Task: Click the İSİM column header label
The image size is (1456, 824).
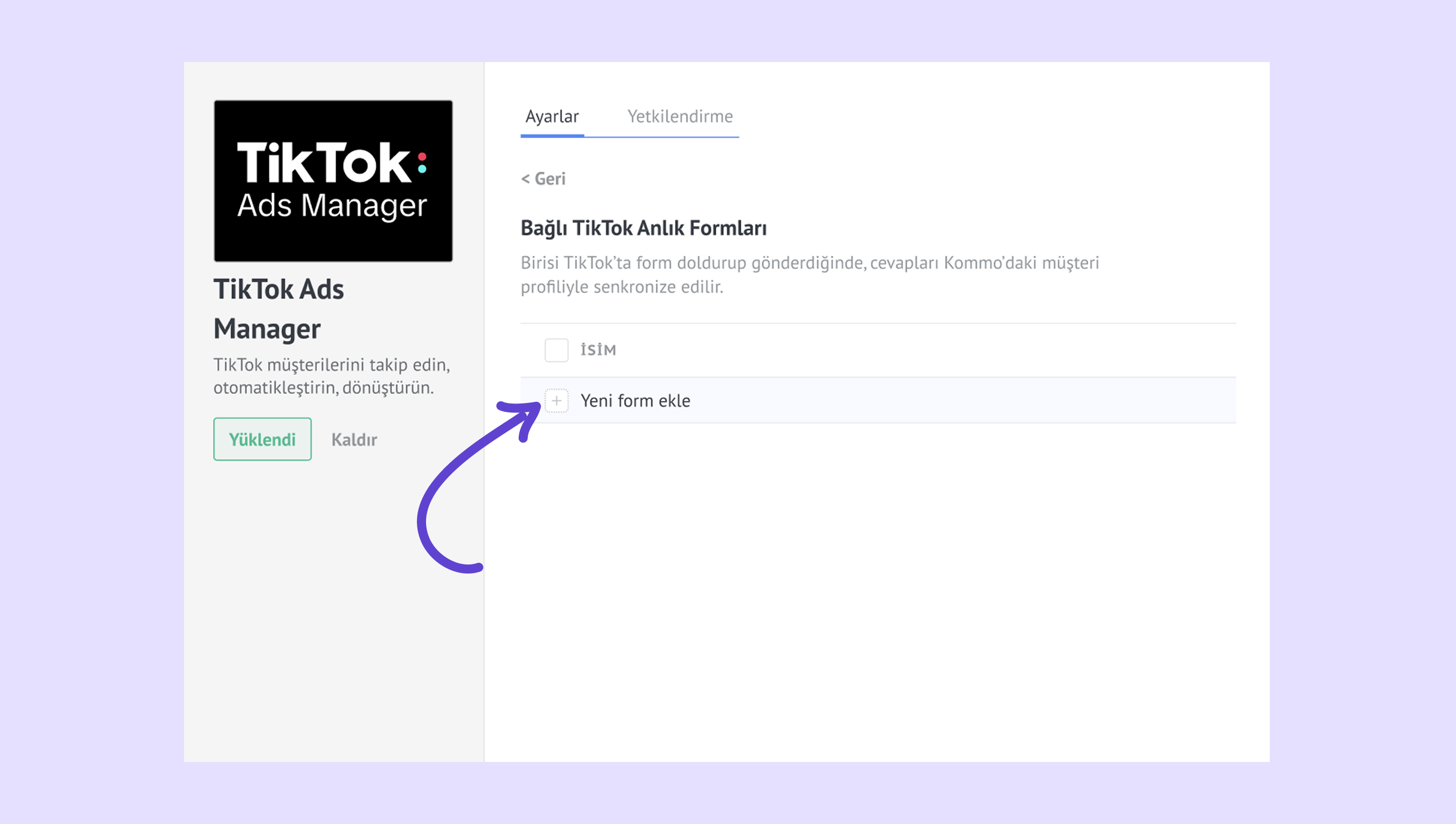Action: [x=598, y=350]
